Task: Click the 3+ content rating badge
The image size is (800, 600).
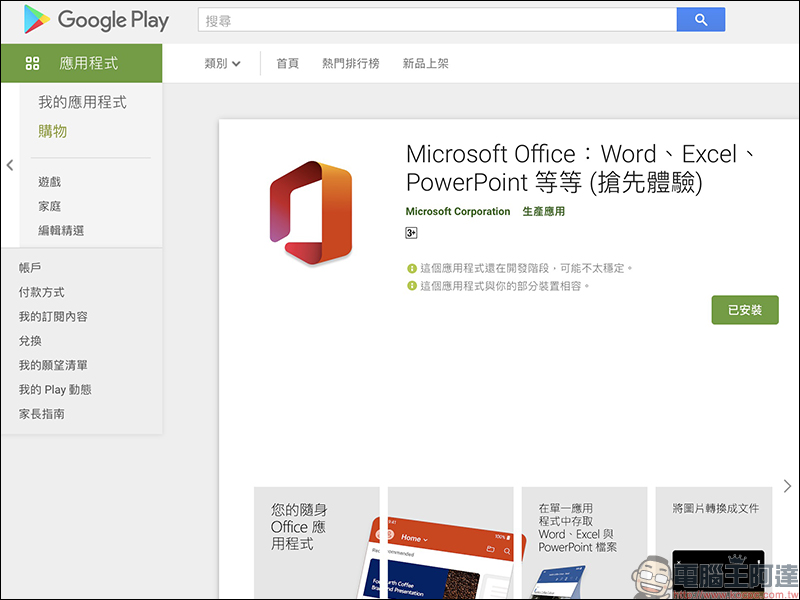Action: pyautogui.click(x=411, y=233)
